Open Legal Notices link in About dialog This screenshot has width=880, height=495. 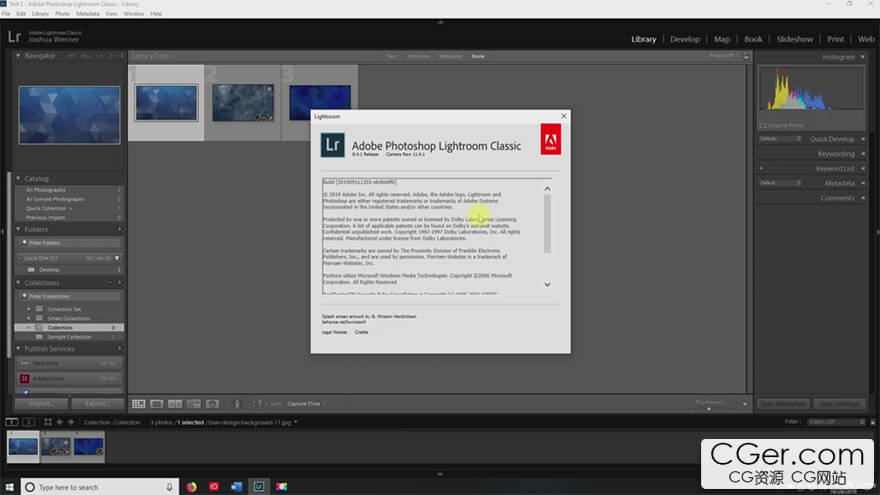[334, 332]
